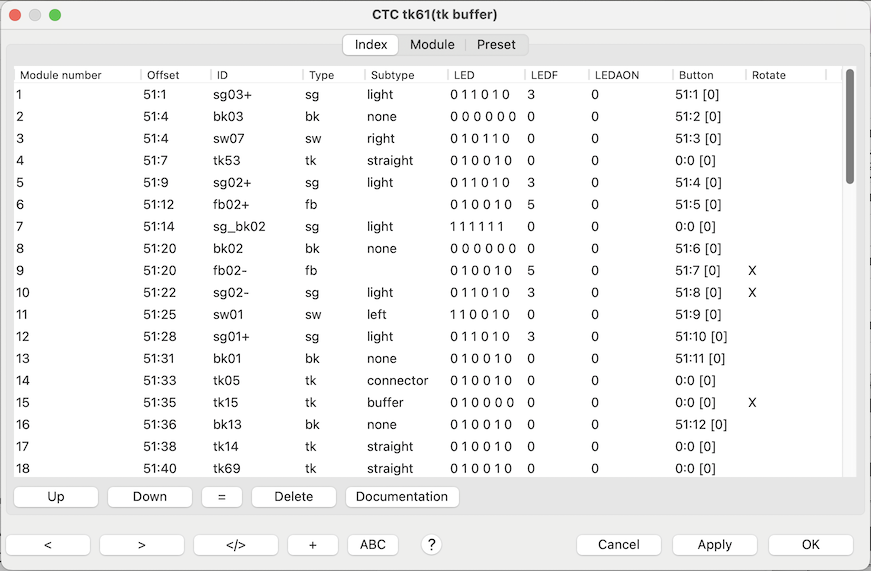The image size is (871, 571).
Task: Switch to the Module tab
Action: [432, 45]
